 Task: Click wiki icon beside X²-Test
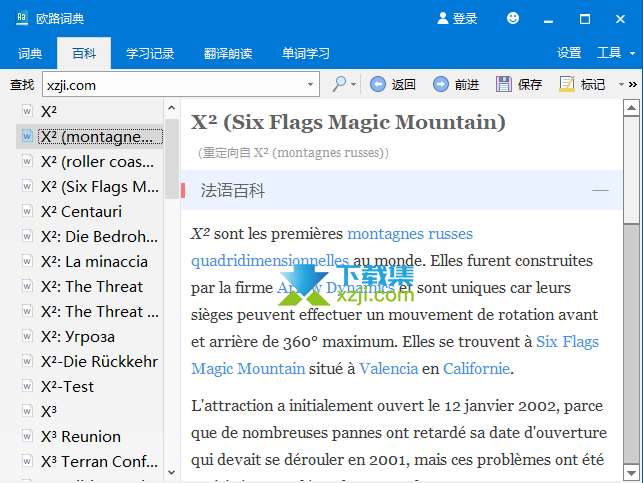27,386
